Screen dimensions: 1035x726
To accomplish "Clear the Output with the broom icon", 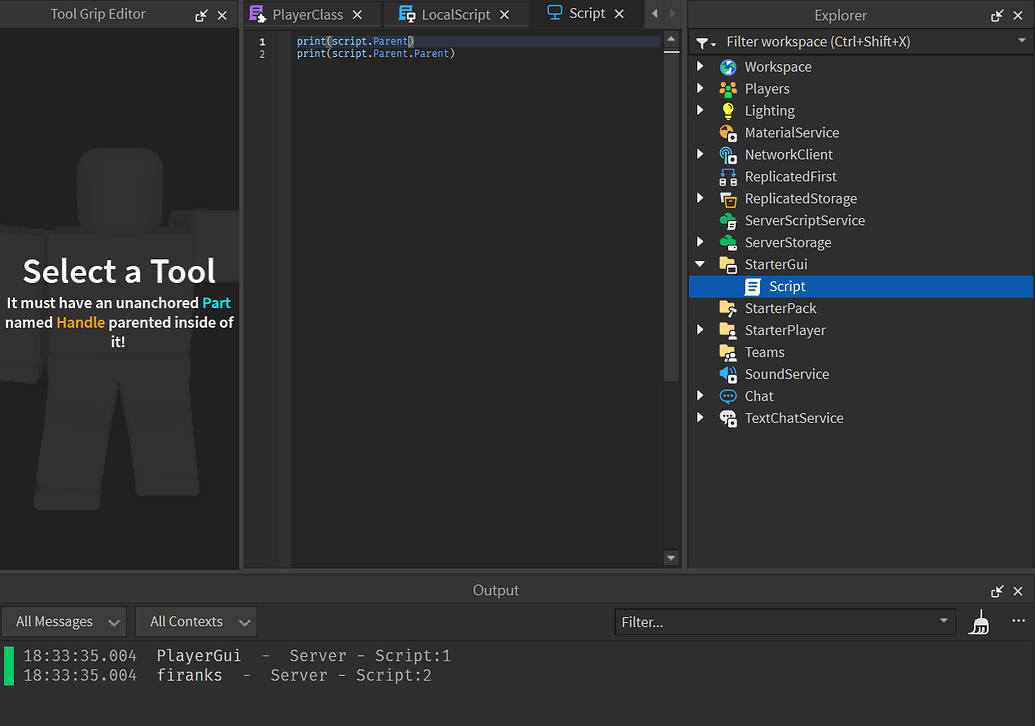I will (x=979, y=621).
